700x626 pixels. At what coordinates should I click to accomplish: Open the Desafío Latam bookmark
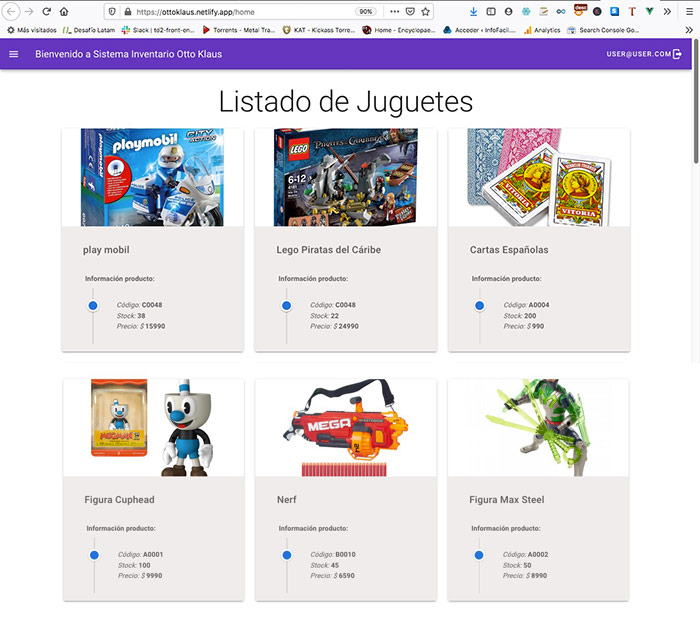[89, 30]
